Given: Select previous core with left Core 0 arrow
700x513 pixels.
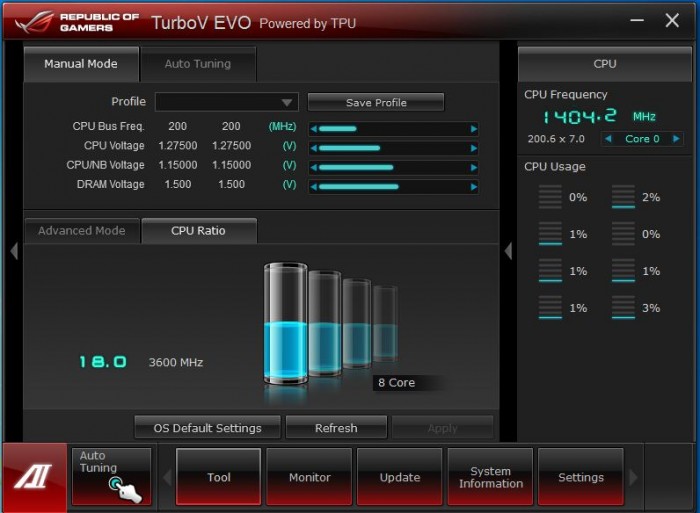Looking at the screenshot, I should click(608, 139).
